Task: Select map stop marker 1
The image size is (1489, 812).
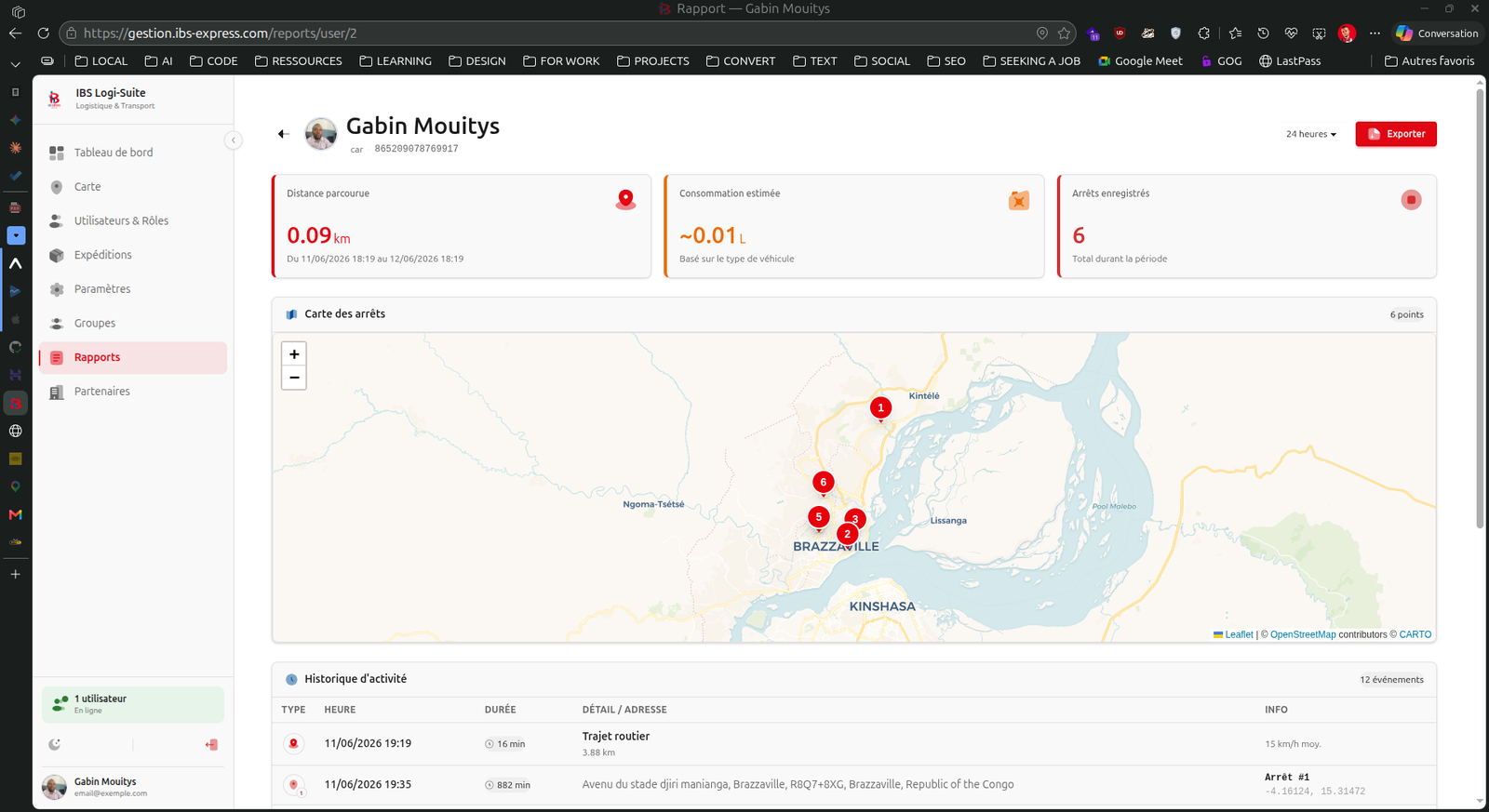Action: click(880, 407)
